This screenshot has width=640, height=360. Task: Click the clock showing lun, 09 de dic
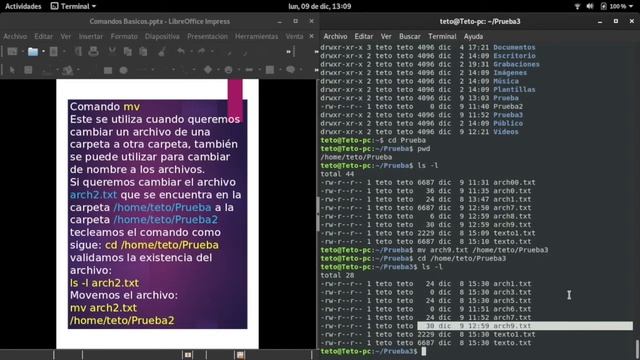[320, 6]
